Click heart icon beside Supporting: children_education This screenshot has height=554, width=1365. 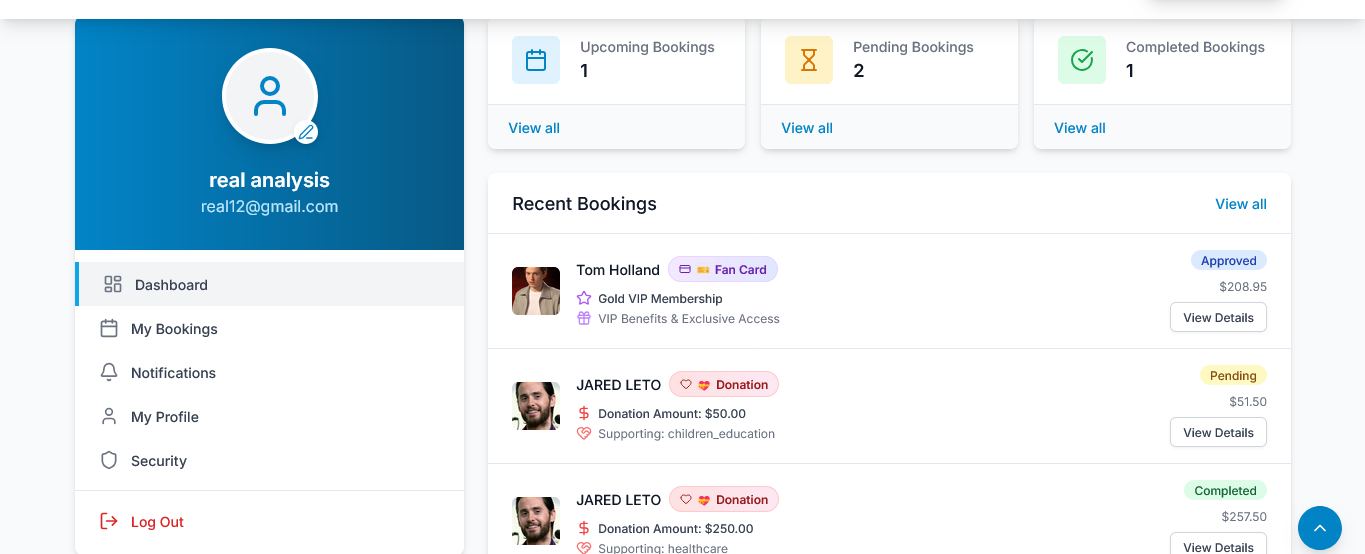pyautogui.click(x=584, y=433)
